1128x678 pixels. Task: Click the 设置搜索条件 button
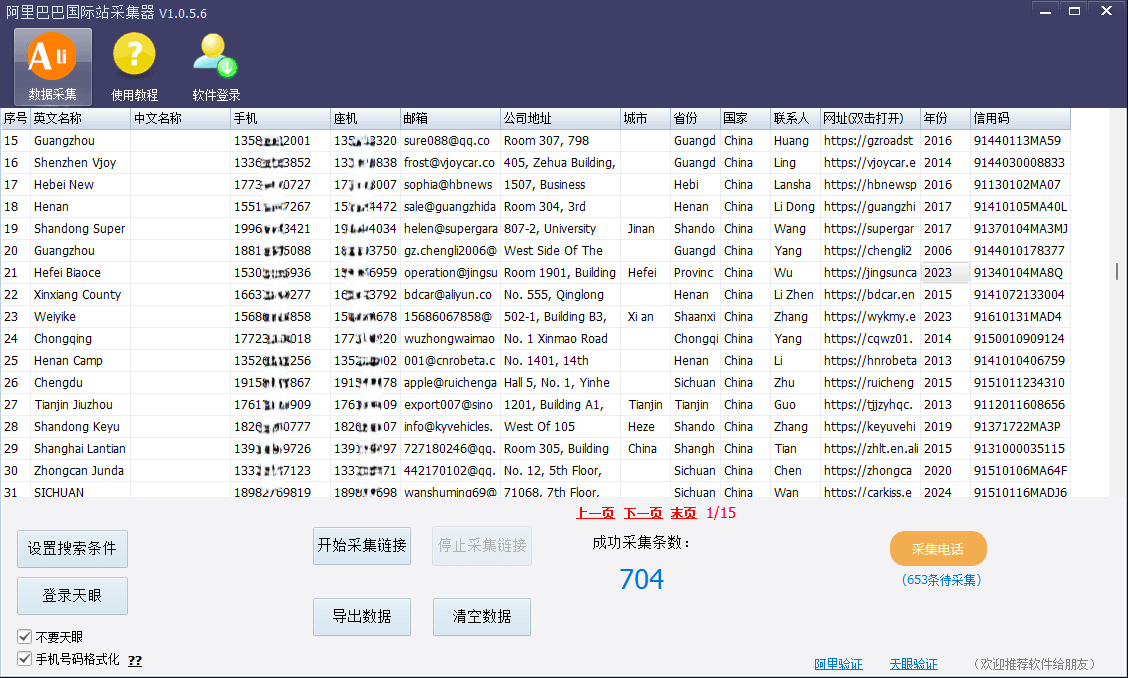point(72,548)
